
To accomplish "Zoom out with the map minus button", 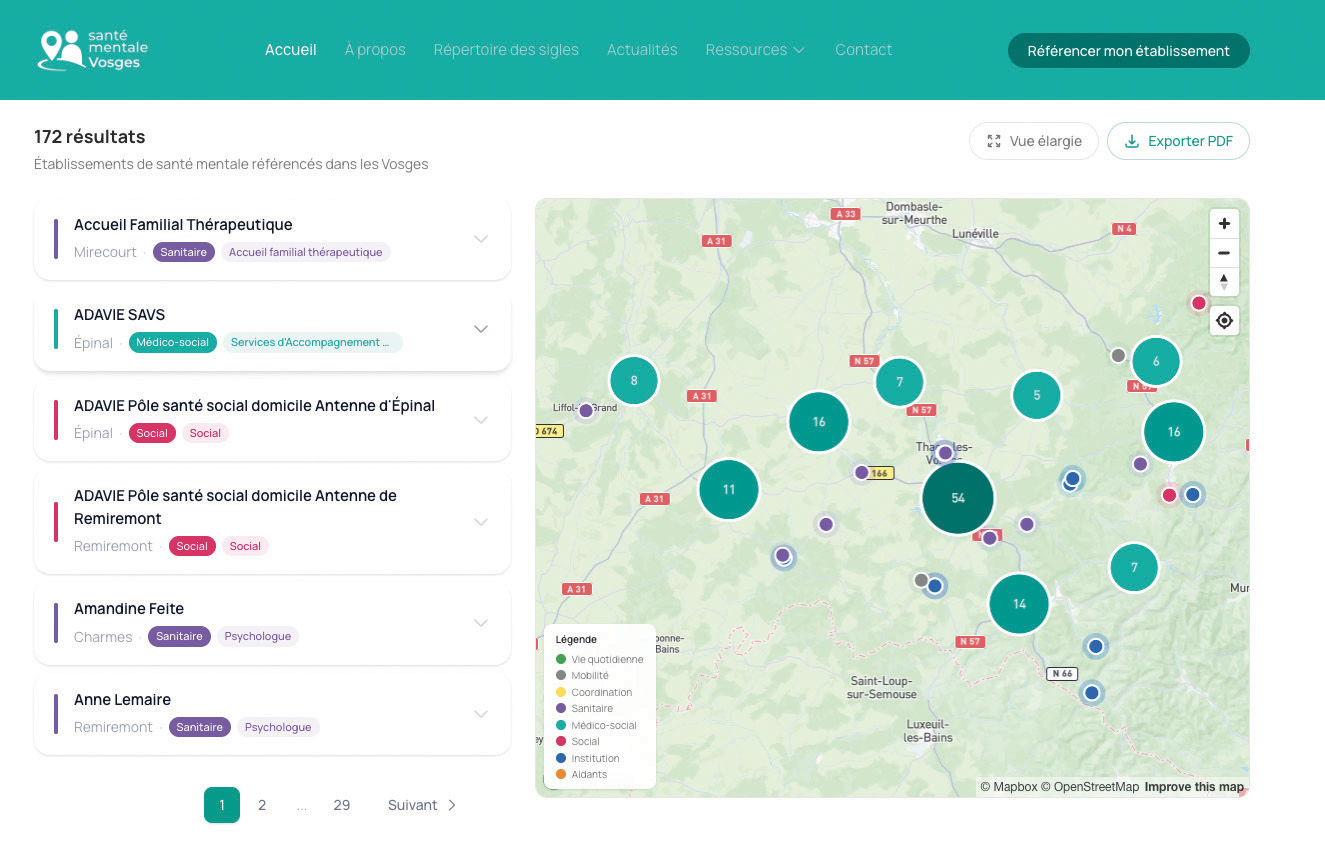I will [1224, 253].
